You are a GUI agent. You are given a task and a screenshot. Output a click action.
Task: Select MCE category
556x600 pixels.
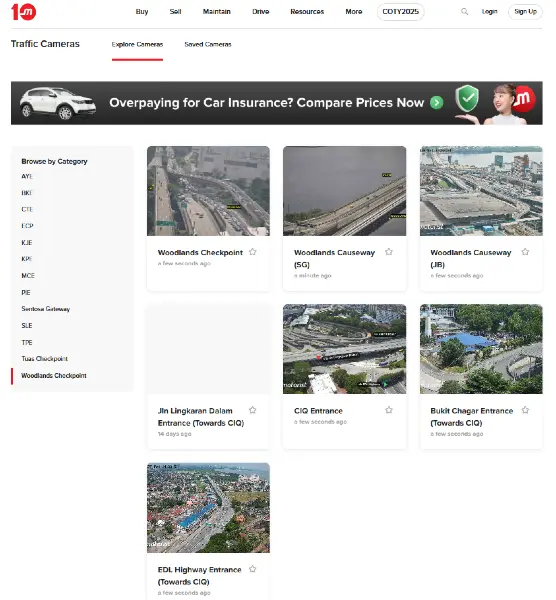coord(28,276)
